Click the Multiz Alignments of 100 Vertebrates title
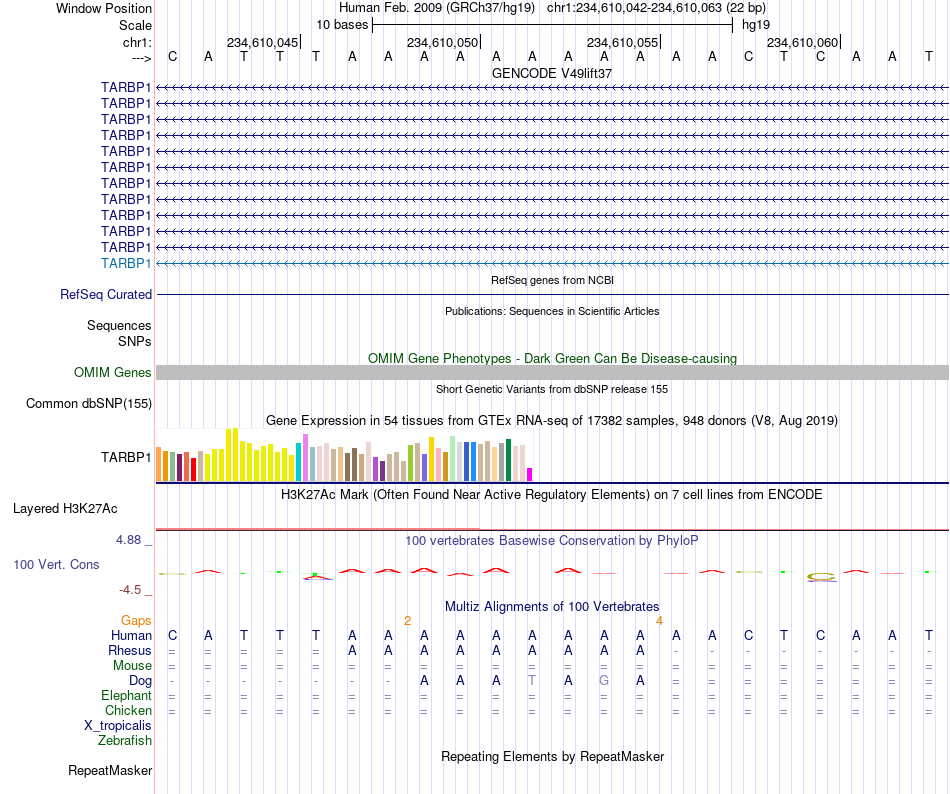 (552, 606)
